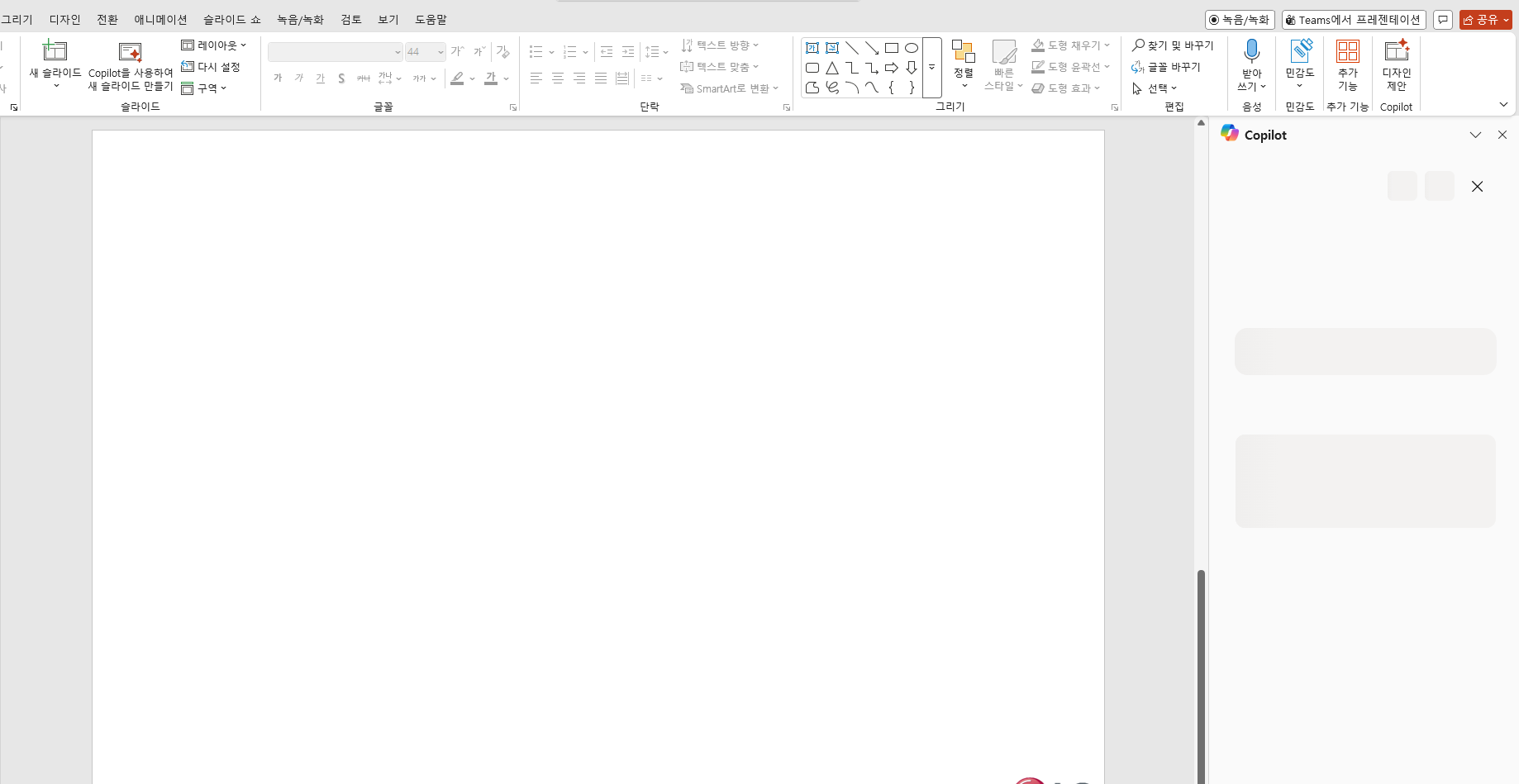Click 글꼴 바꾸기 replace fonts

(1166, 67)
